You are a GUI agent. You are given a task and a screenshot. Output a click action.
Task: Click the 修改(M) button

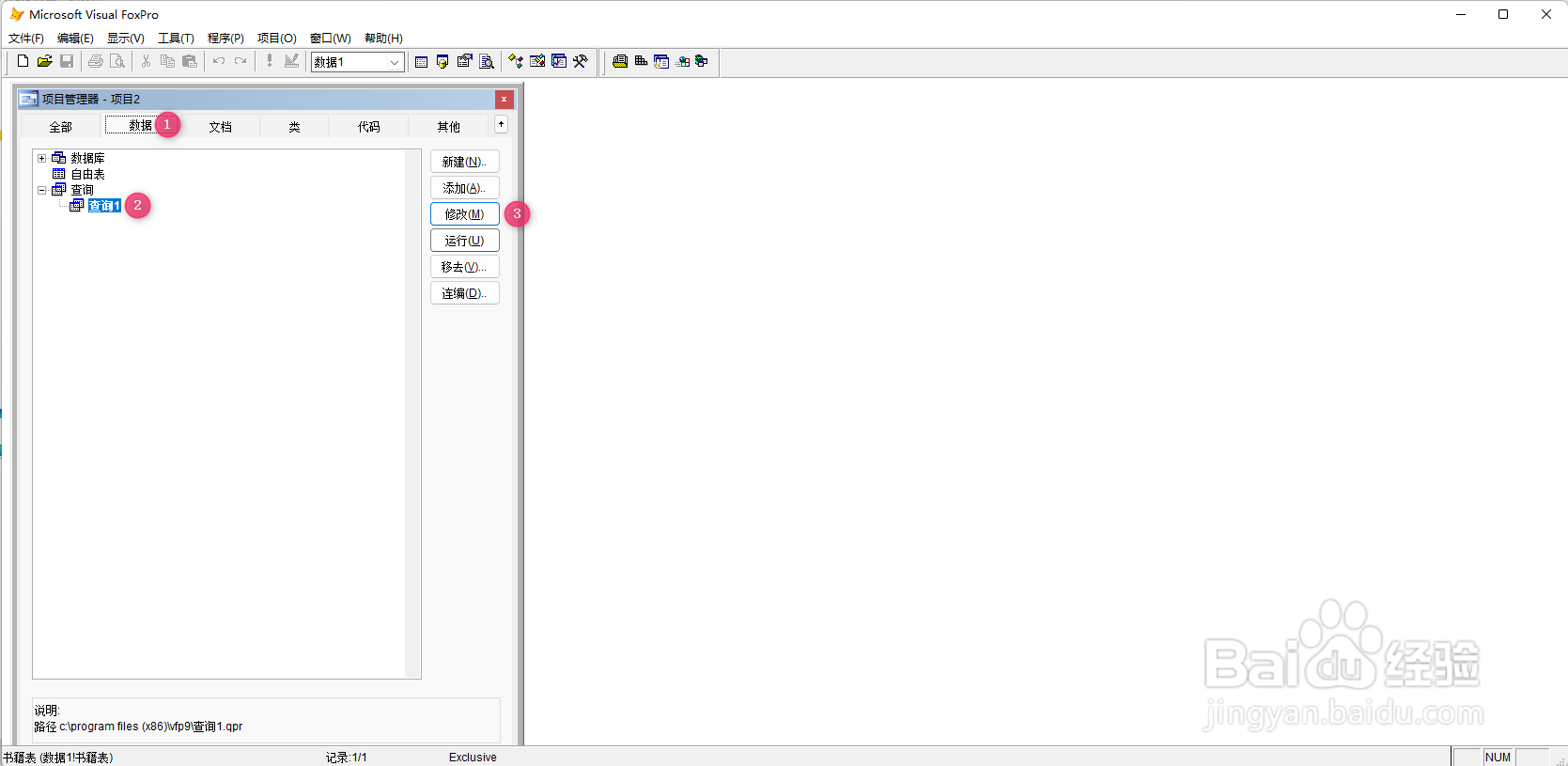tap(464, 214)
